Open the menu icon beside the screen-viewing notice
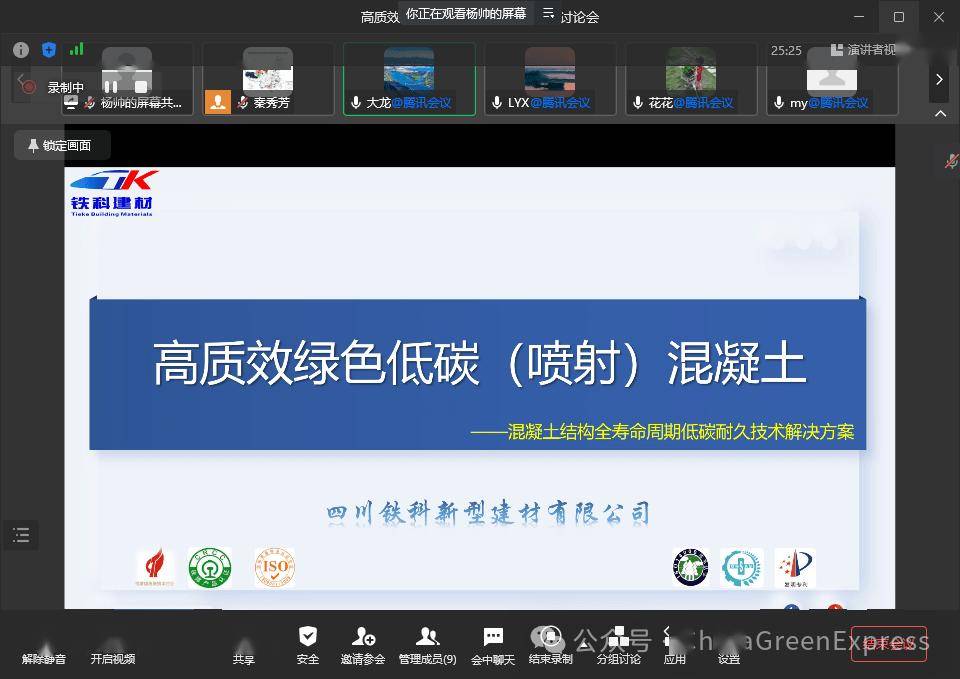Screen dimensions: 960x679 pos(549,13)
